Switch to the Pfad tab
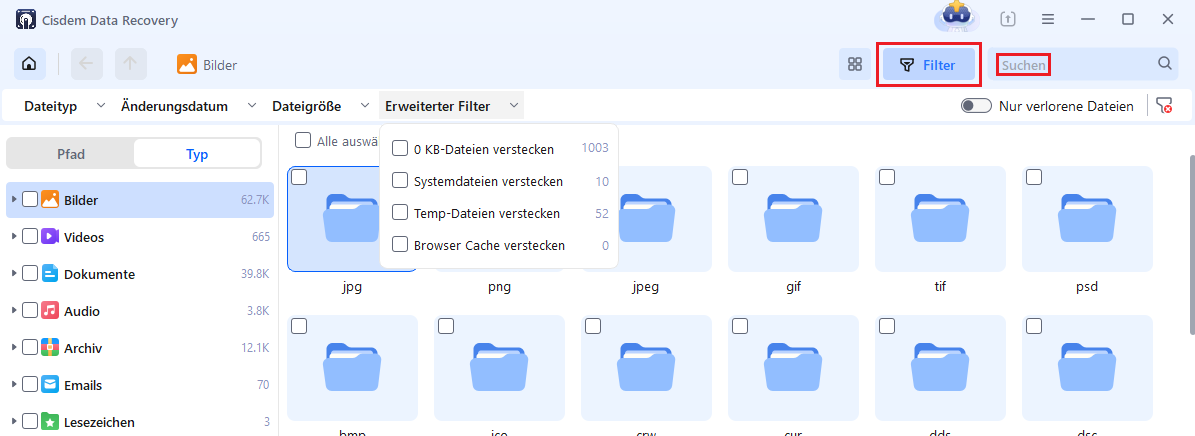The height and width of the screenshot is (436, 1195). (x=71, y=154)
